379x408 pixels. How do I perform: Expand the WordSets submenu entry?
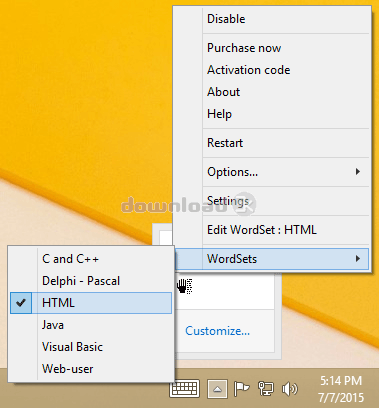click(272, 259)
